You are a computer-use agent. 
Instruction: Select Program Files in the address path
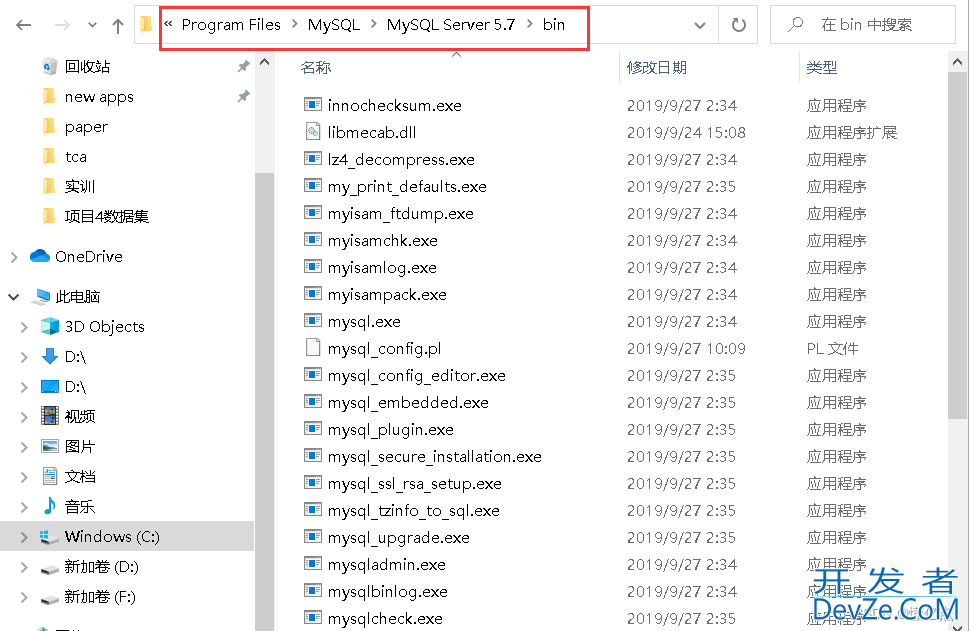231,25
